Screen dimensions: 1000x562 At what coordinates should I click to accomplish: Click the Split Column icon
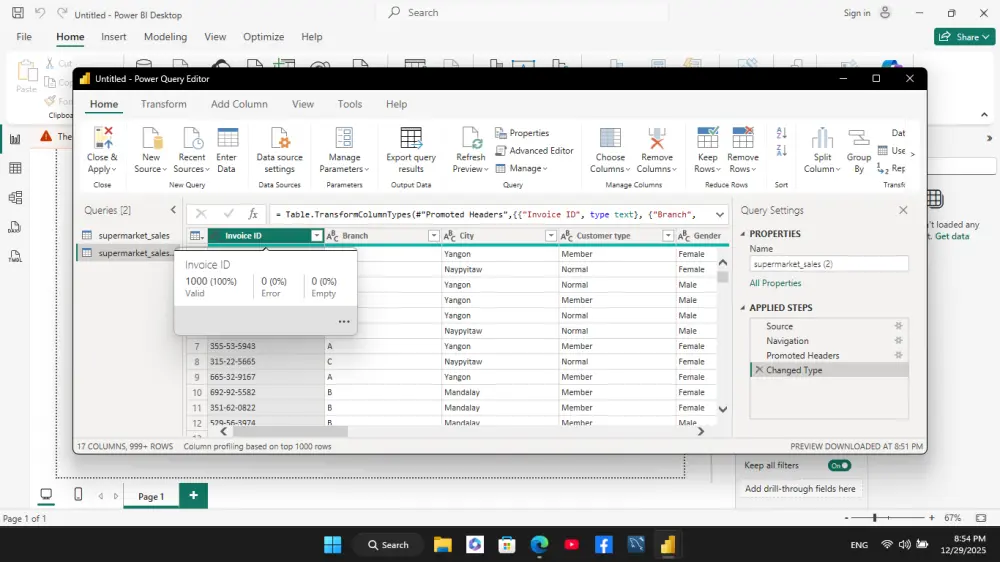(822, 138)
